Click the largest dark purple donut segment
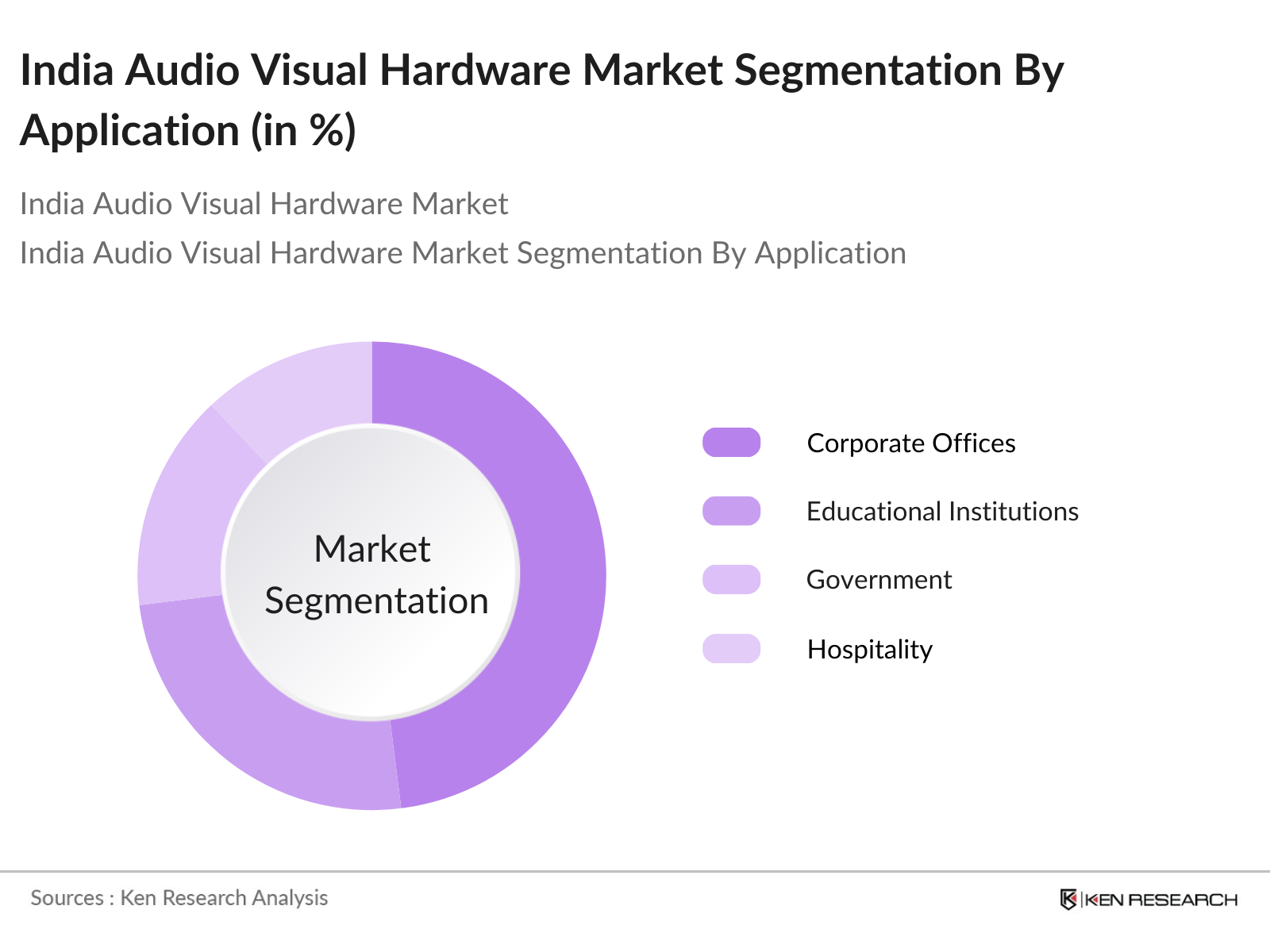Image resolution: width=1270 pixels, height=952 pixels. pos(556,571)
